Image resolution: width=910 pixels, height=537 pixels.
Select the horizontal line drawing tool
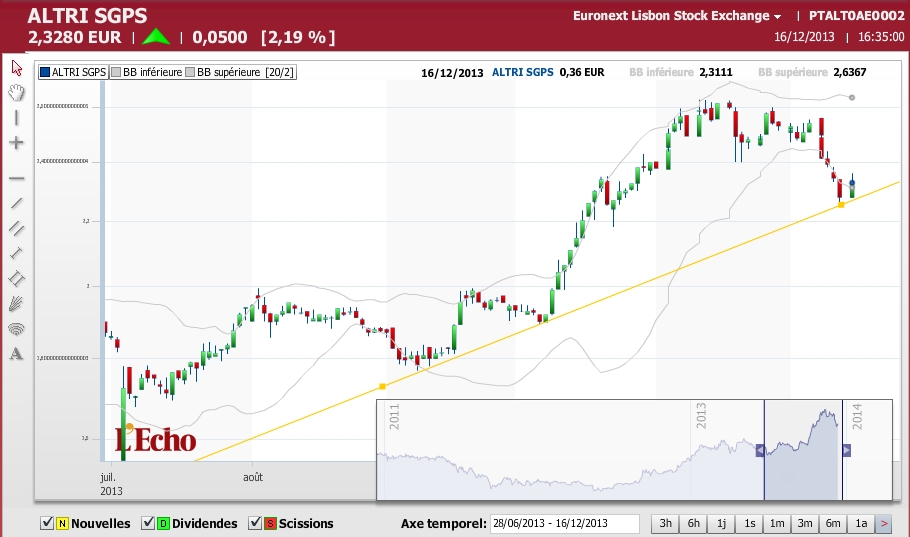click(x=16, y=178)
